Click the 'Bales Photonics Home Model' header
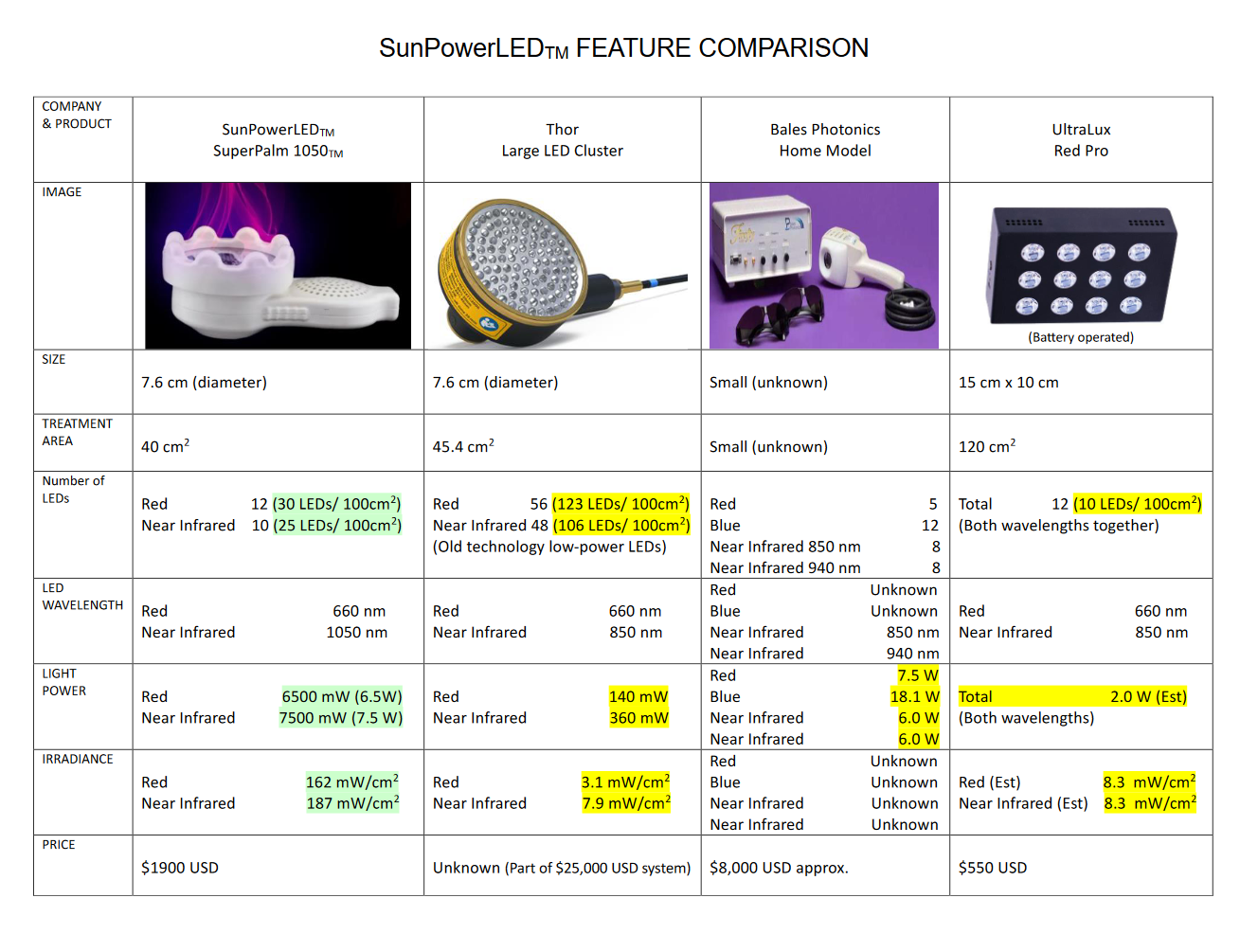Image resolution: width=1240 pixels, height=952 pixels. pos(825,140)
